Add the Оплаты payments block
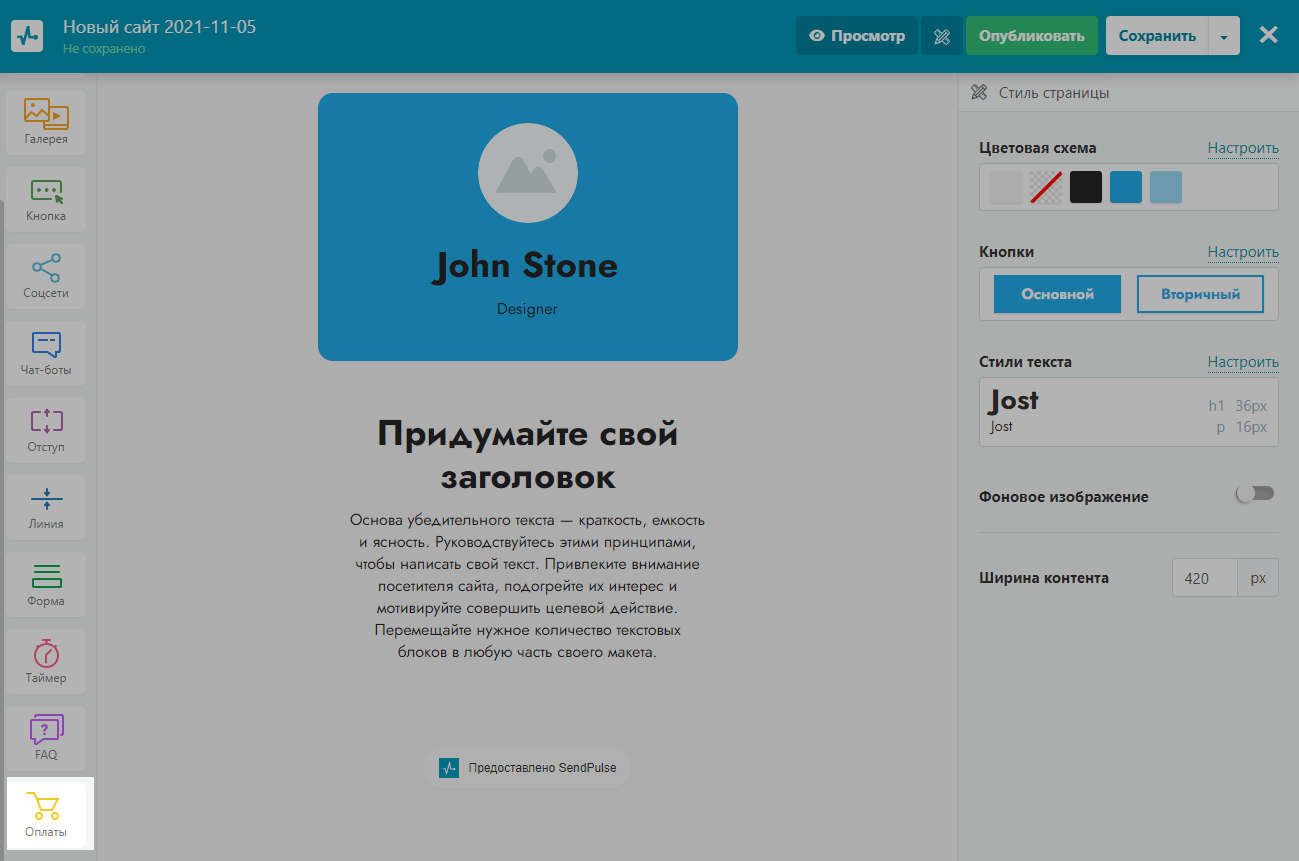 point(46,816)
